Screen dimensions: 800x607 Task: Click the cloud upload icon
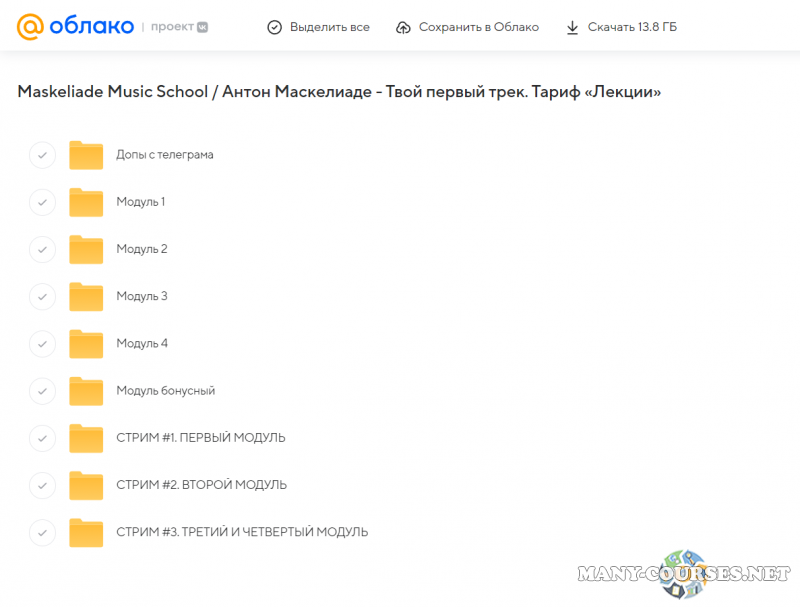click(x=403, y=27)
